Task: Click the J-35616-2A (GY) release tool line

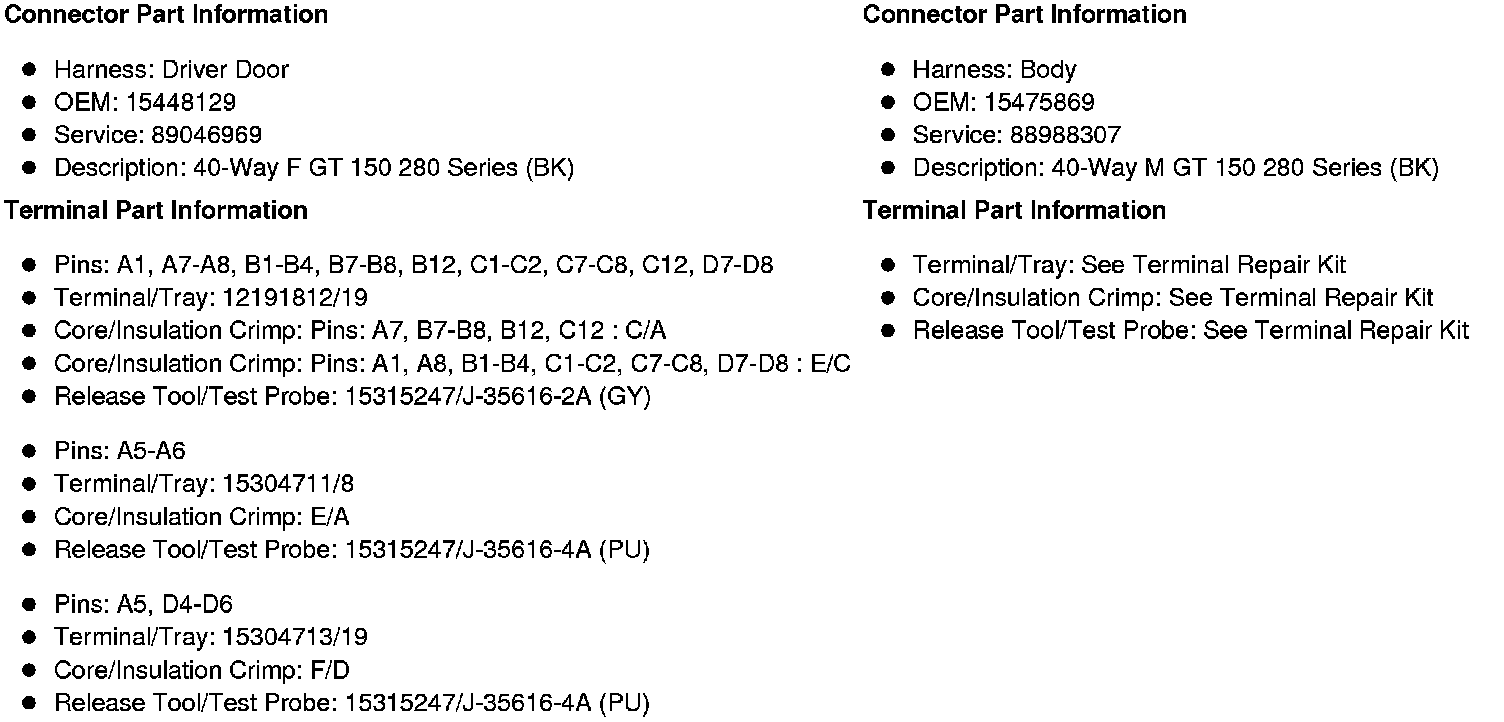Action: coord(352,397)
